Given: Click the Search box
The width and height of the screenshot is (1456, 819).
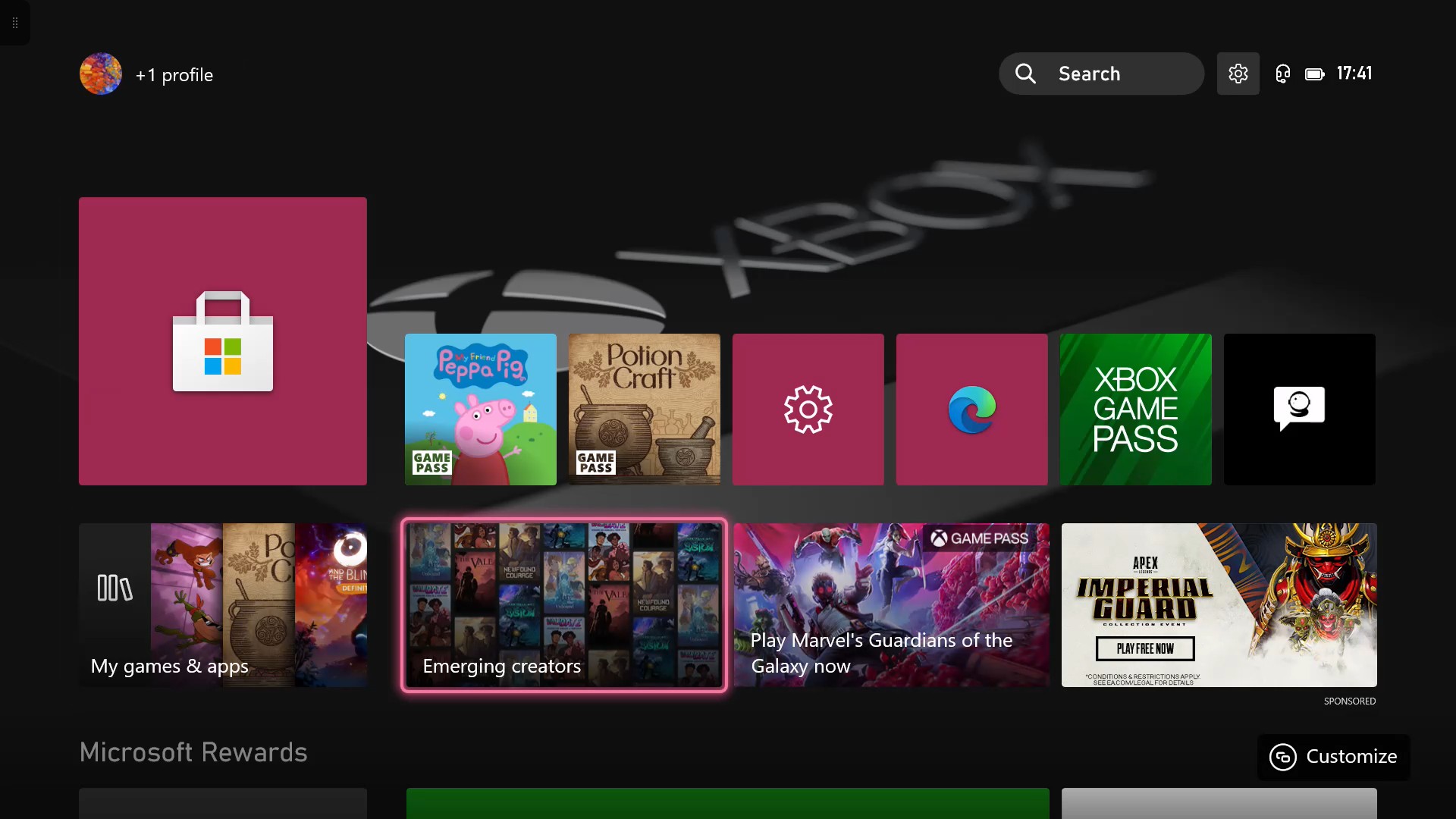Looking at the screenshot, I should pyautogui.click(x=1101, y=74).
